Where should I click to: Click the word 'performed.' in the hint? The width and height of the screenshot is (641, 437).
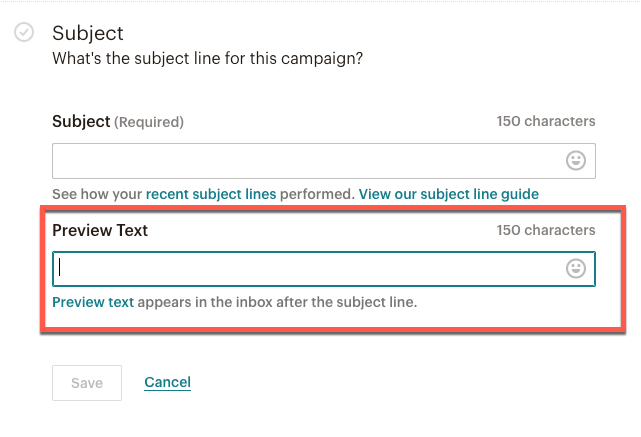(317, 194)
